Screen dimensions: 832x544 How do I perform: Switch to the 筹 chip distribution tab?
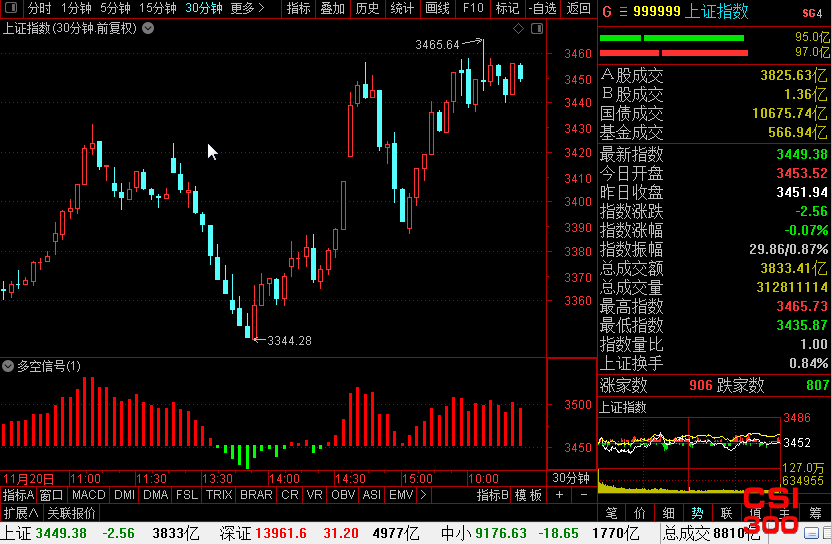816,513
